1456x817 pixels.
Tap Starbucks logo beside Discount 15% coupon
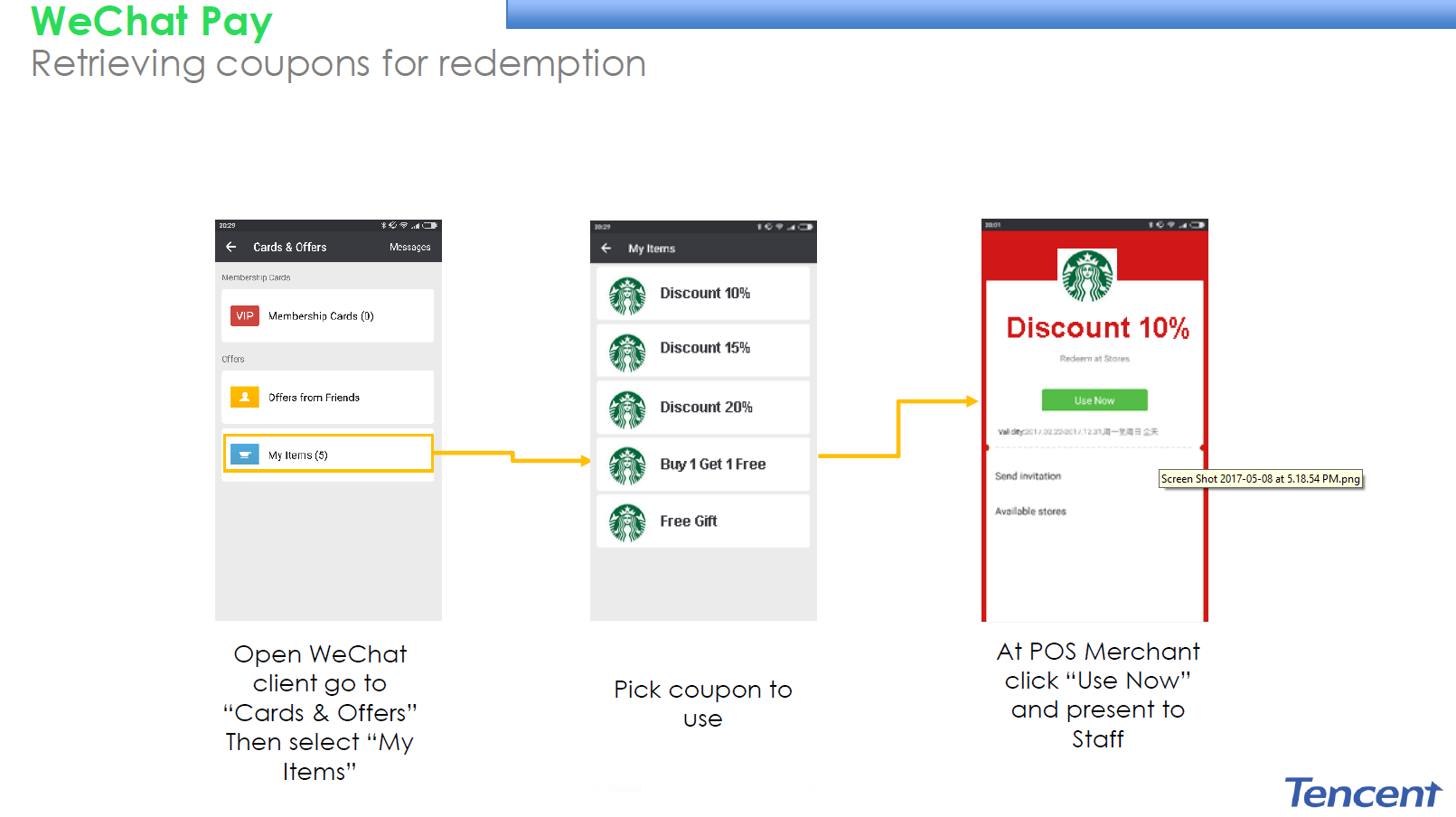pyautogui.click(x=627, y=352)
